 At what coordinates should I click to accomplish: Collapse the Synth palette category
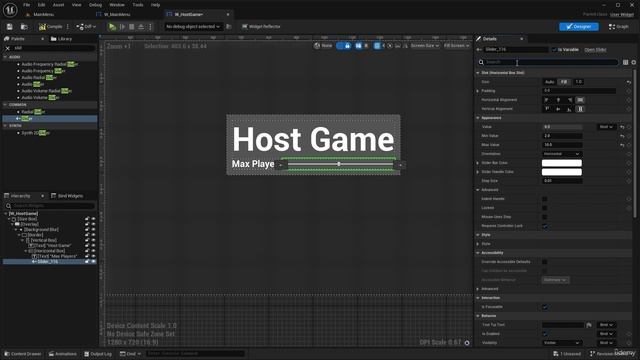point(5,126)
